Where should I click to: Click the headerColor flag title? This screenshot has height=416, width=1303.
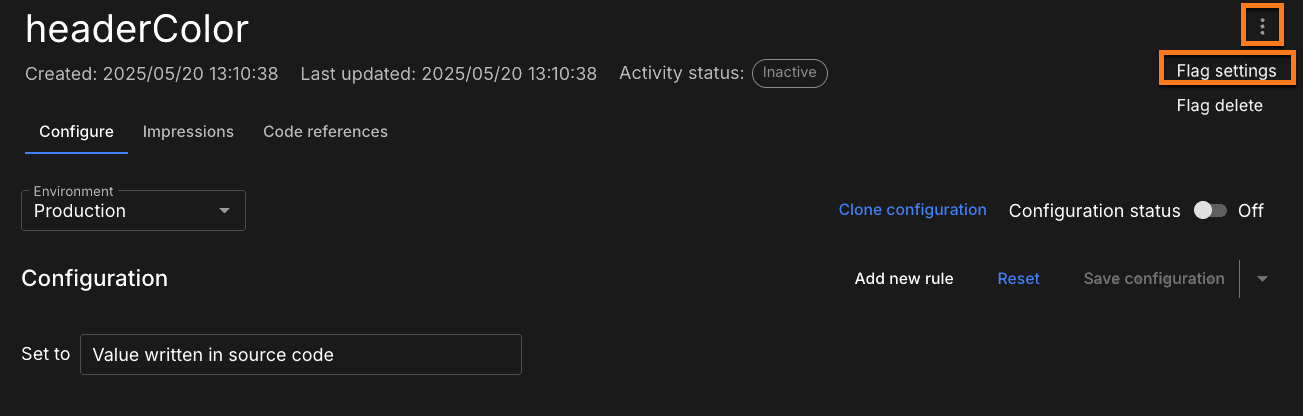tap(137, 30)
